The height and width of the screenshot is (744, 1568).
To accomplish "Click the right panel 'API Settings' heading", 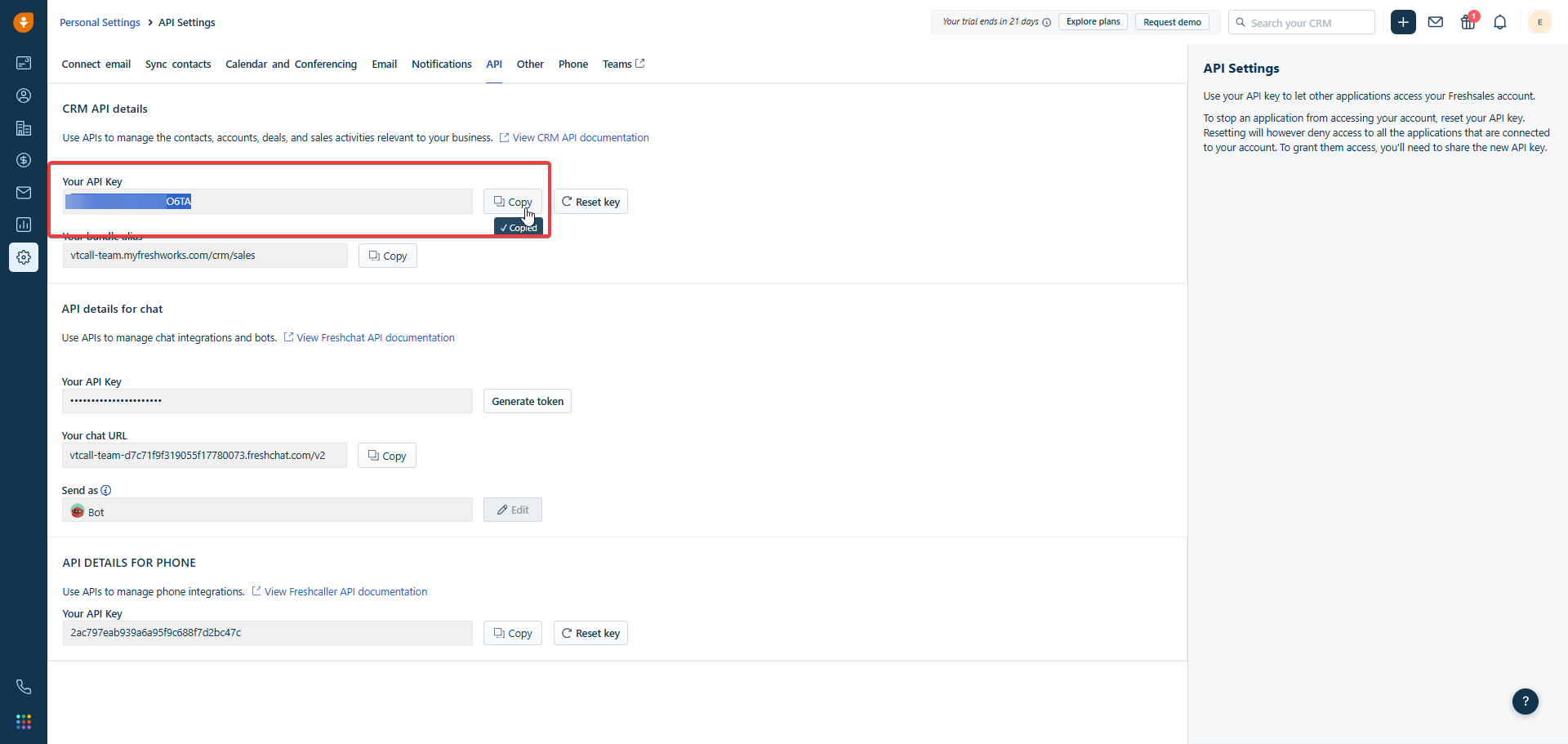I will tap(1241, 69).
